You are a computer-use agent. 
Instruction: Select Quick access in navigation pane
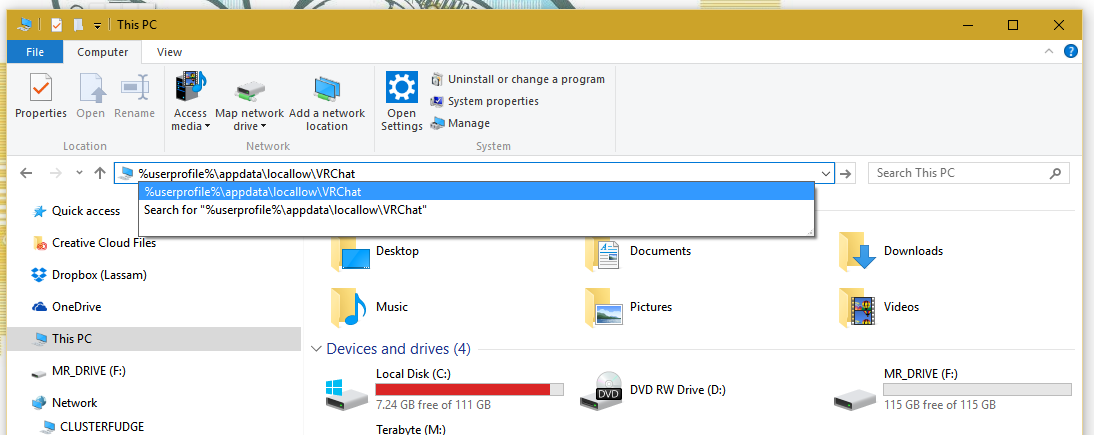[77, 211]
